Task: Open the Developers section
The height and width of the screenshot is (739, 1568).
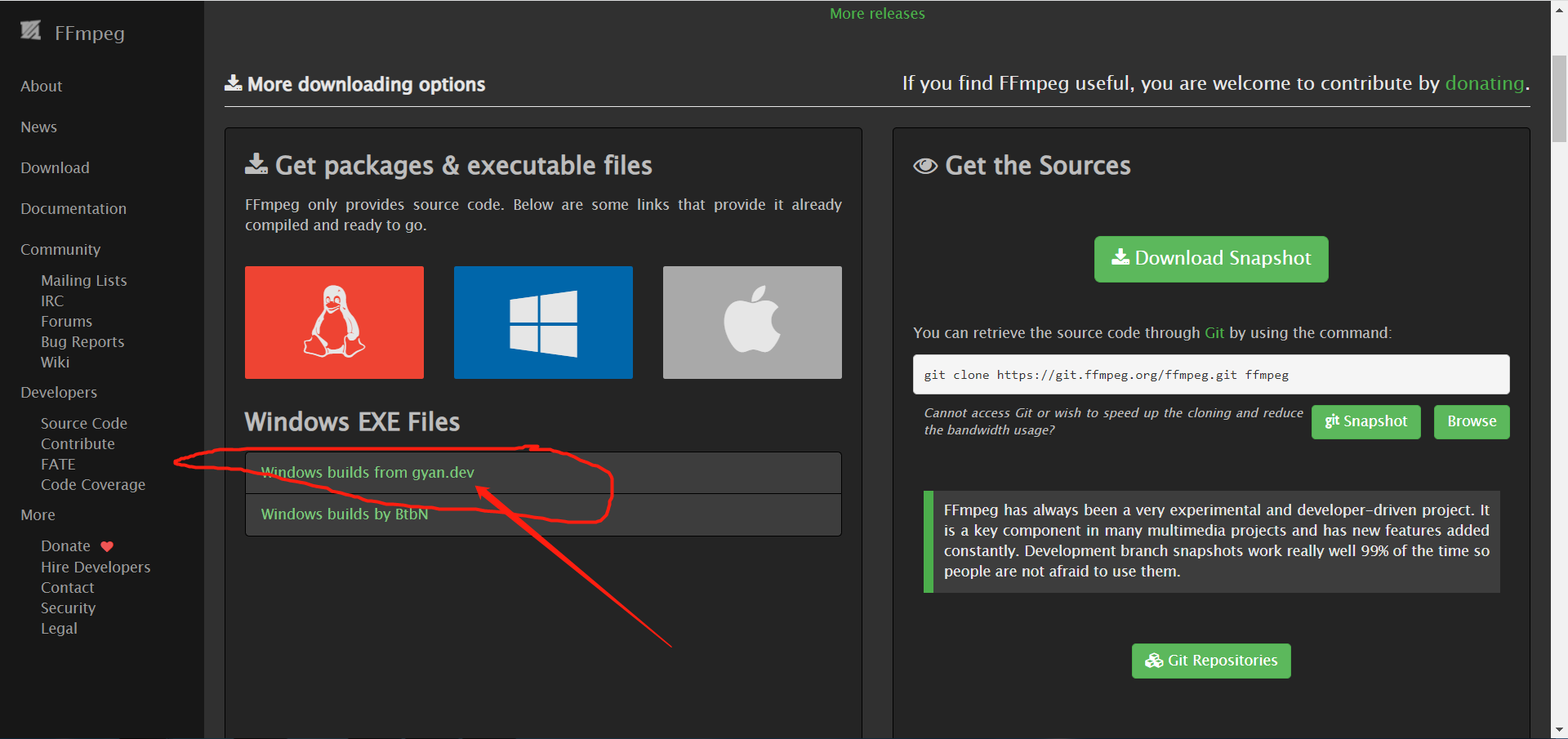Action: (x=59, y=392)
